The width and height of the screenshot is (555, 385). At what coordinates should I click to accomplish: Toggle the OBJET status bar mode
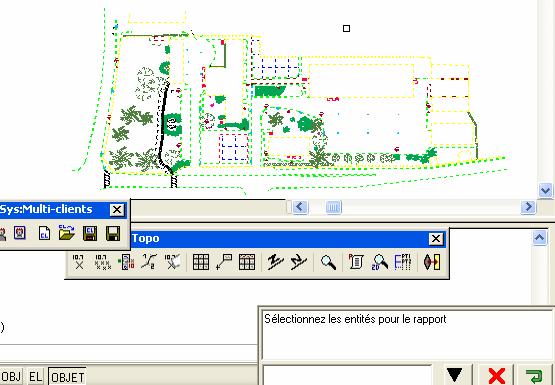[67, 377]
